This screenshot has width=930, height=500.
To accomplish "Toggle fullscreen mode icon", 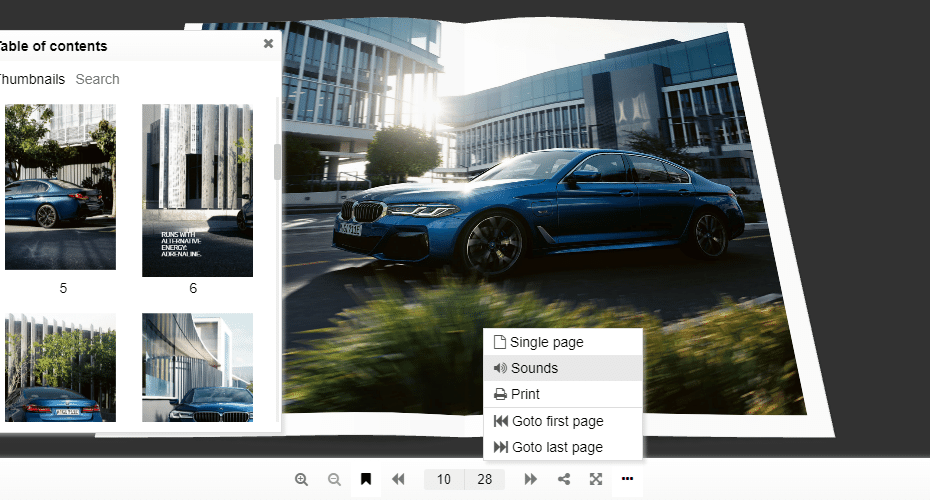I will [x=596, y=479].
